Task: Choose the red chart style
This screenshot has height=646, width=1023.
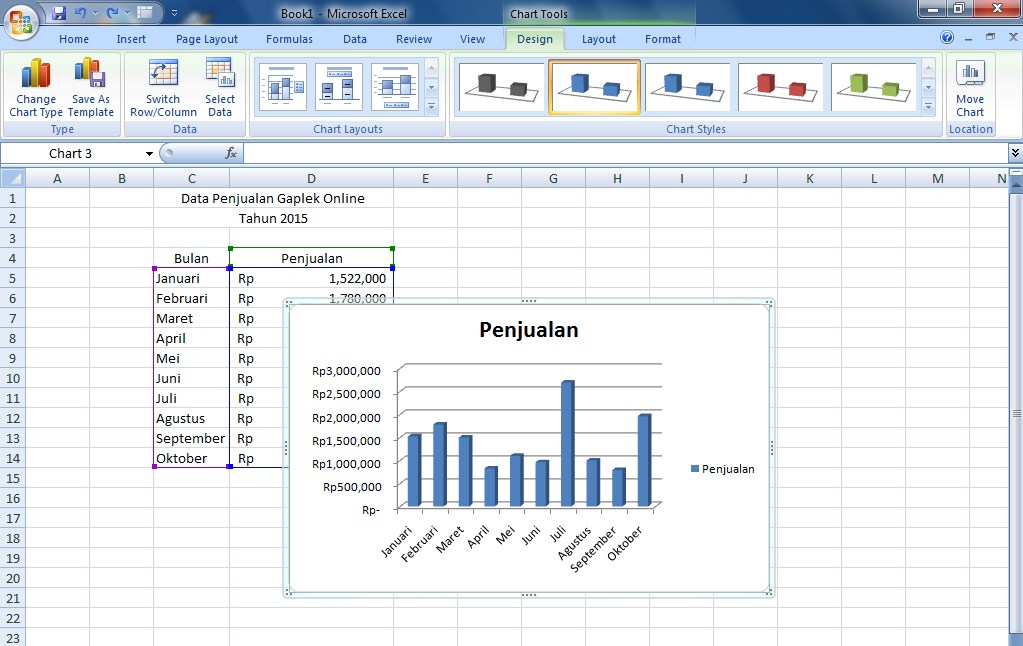Action: 781,87
